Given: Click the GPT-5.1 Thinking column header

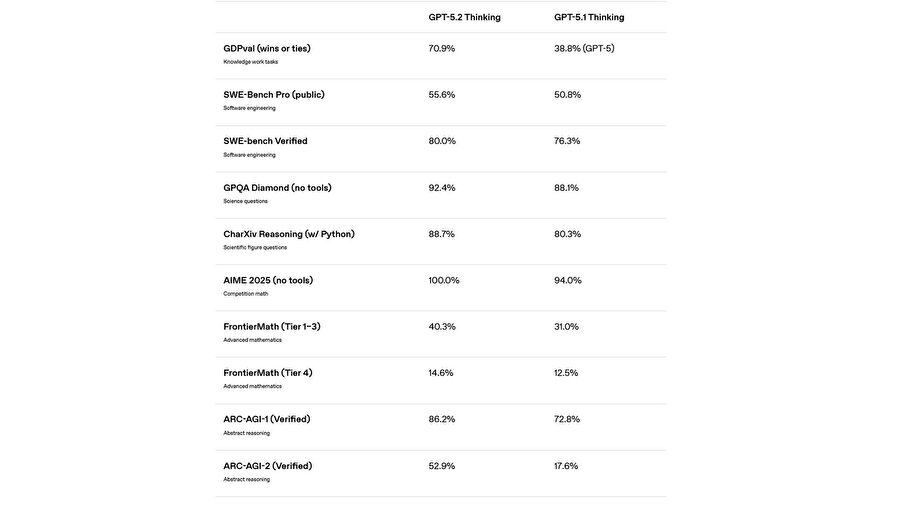Looking at the screenshot, I should [x=589, y=17].
